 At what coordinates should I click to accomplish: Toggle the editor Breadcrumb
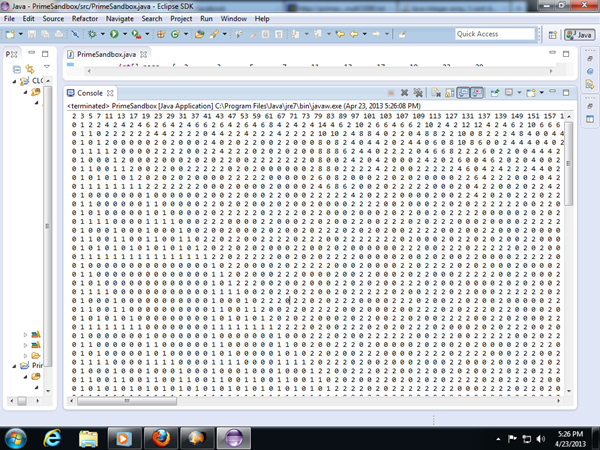239,34
